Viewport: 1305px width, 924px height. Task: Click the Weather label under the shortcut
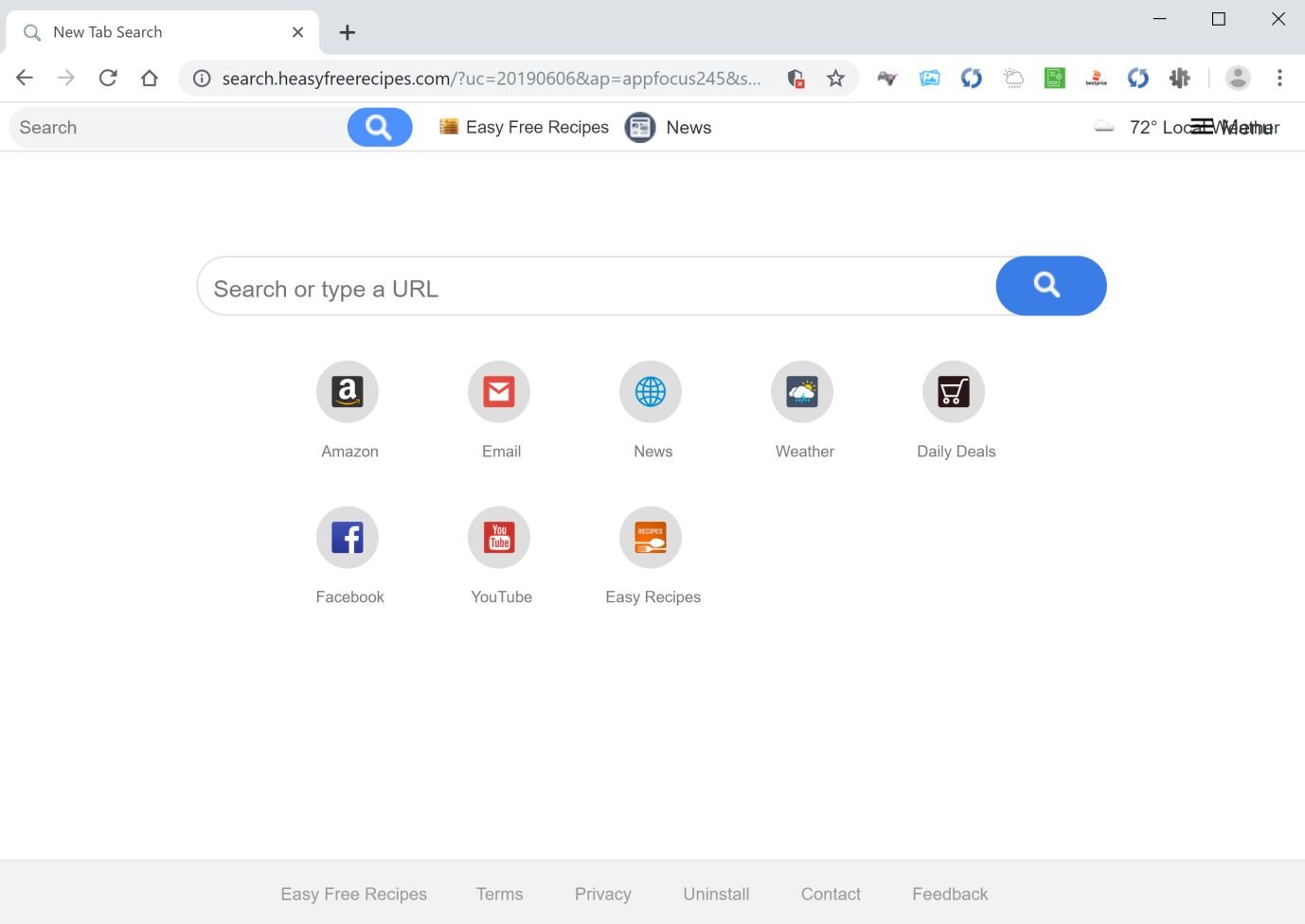coord(805,452)
